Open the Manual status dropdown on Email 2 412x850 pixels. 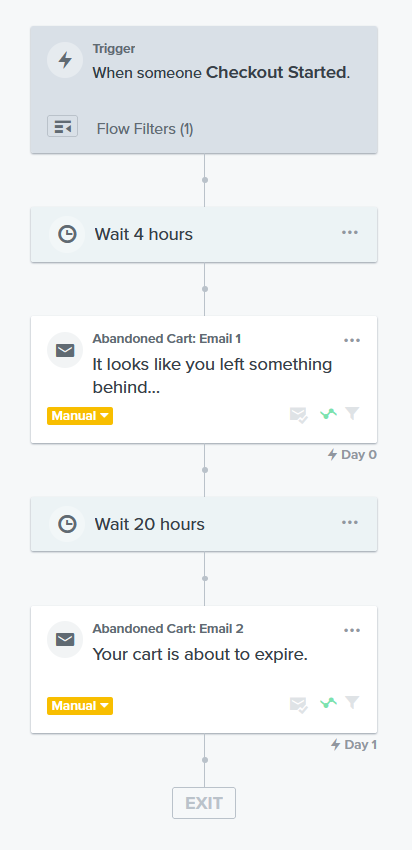(80, 706)
